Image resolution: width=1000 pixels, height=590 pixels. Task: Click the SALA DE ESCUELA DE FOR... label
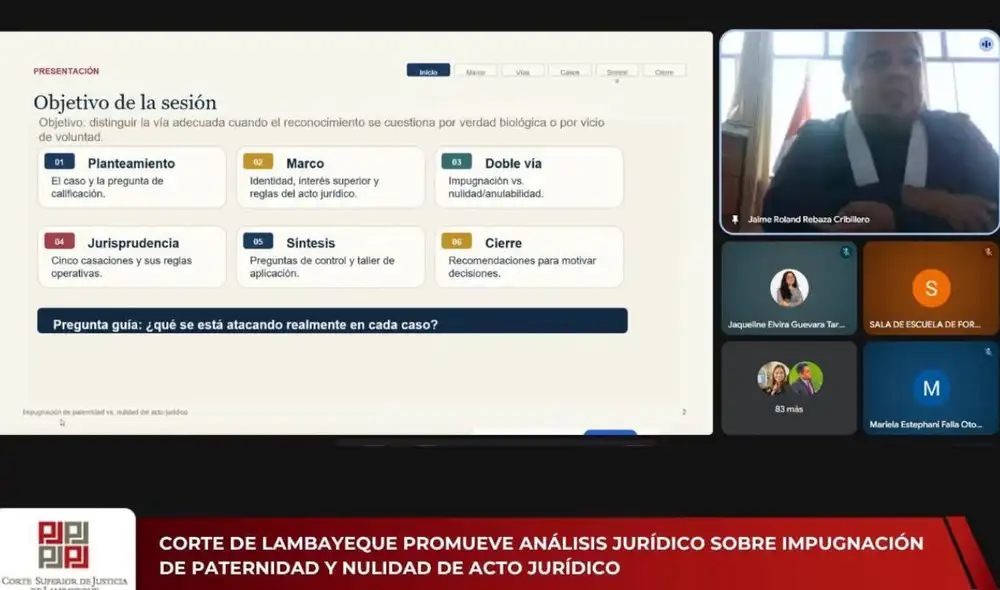click(x=925, y=324)
